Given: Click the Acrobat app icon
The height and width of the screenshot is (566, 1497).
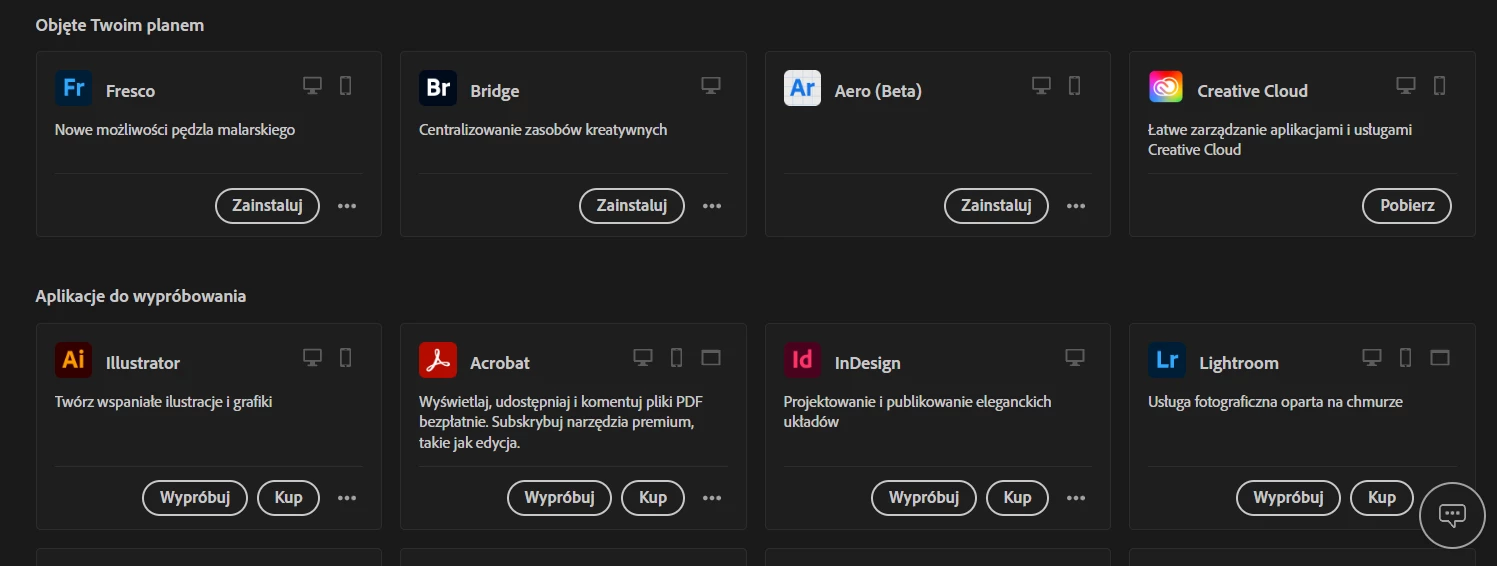Looking at the screenshot, I should click(438, 360).
